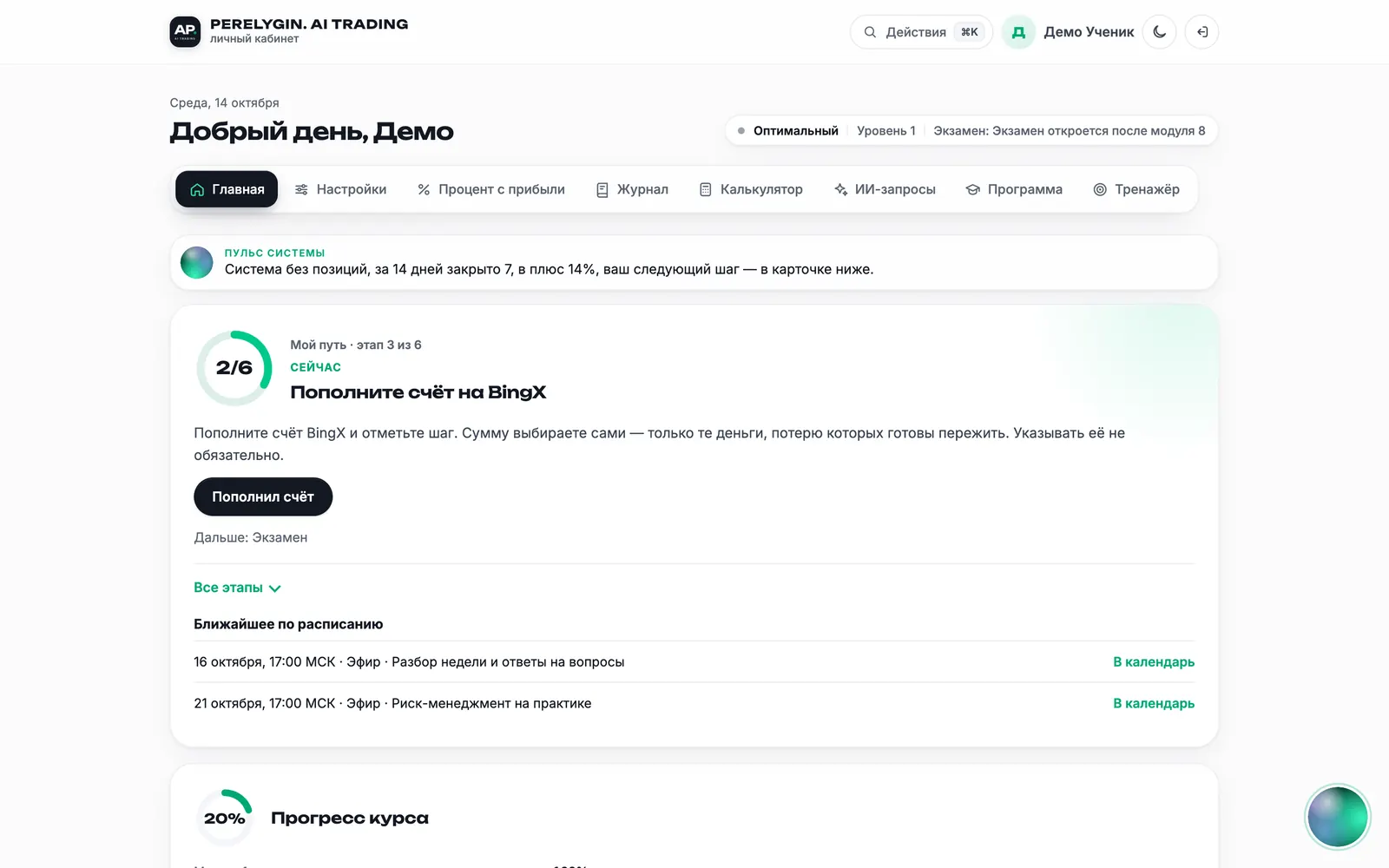This screenshot has height=868, width=1389.
Task: Switch to Процент с прибыли tab
Action: pos(490,189)
